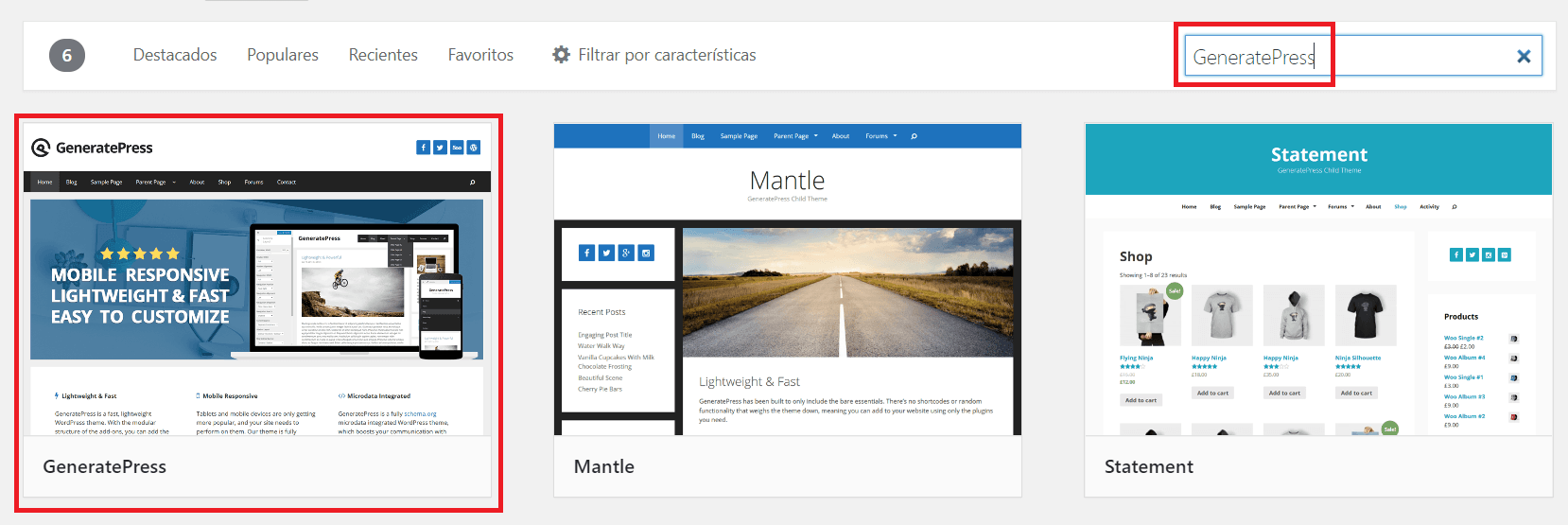Click Add to cart under Flying Ninja

[1141, 400]
